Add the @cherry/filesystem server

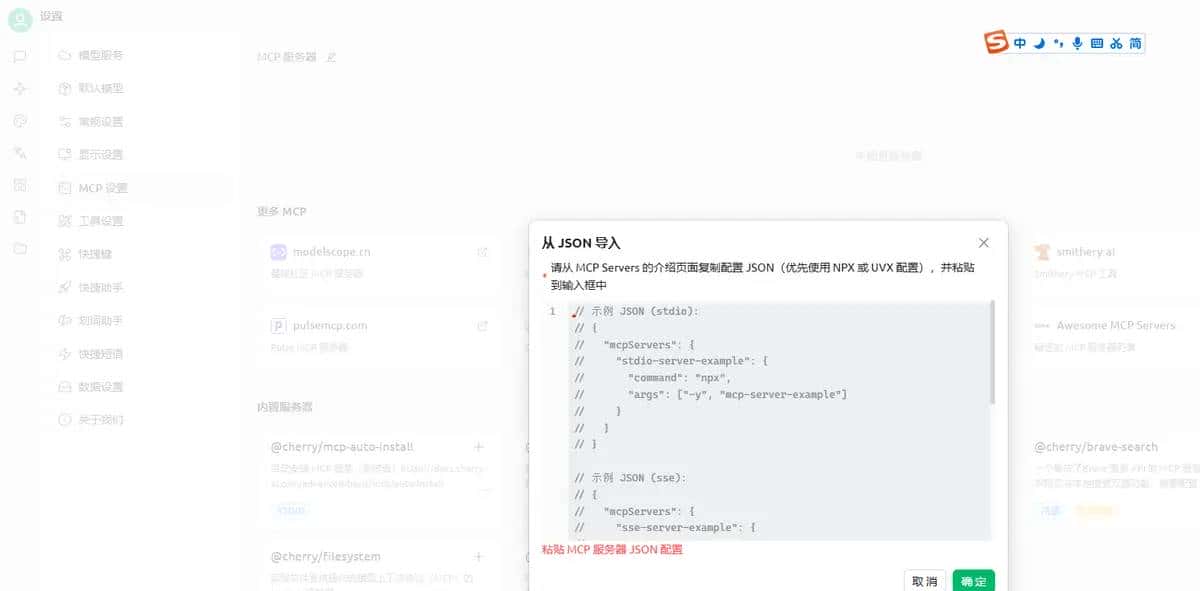pos(479,557)
